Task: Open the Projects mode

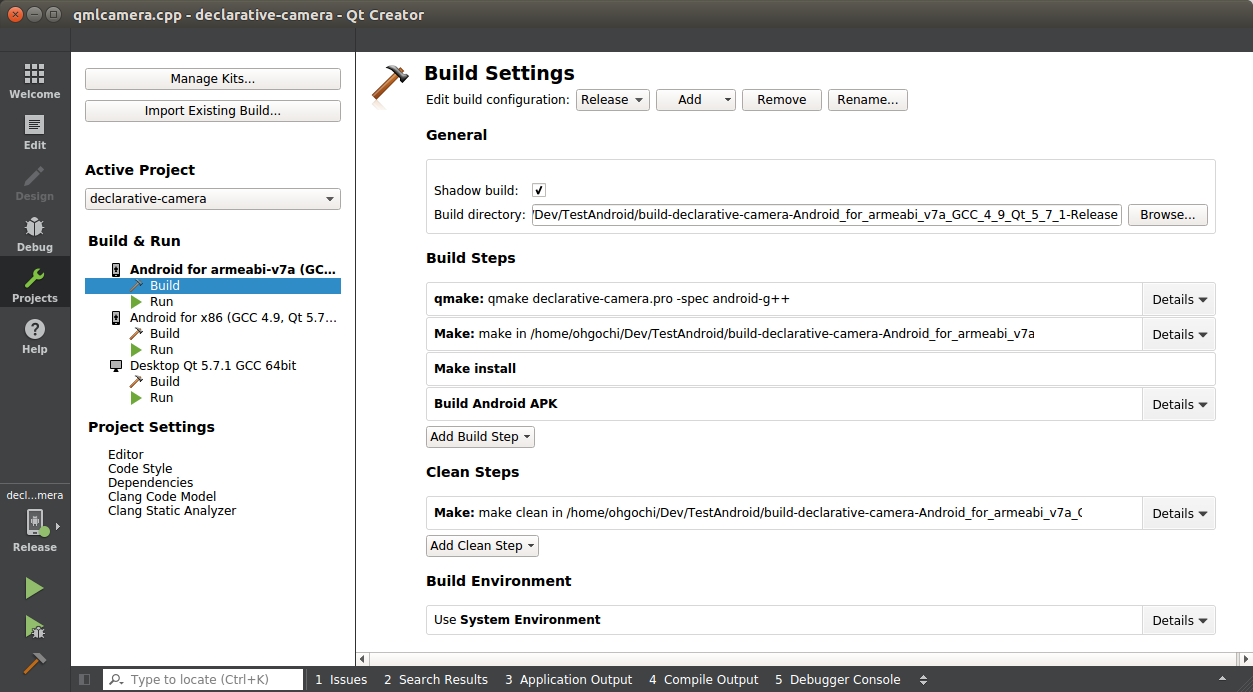Action: (x=35, y=285)
